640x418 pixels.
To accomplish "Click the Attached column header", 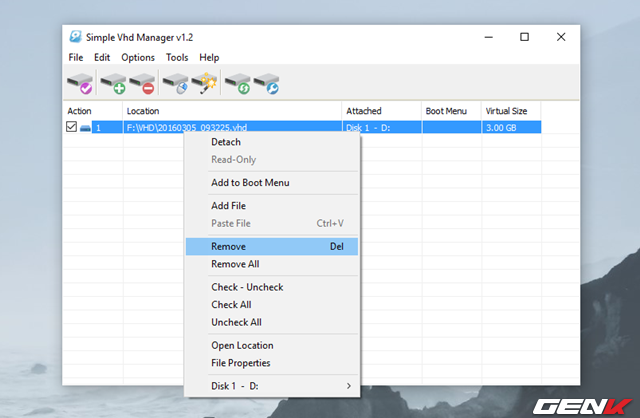I will pyautogui.click(x=382, y=111).
